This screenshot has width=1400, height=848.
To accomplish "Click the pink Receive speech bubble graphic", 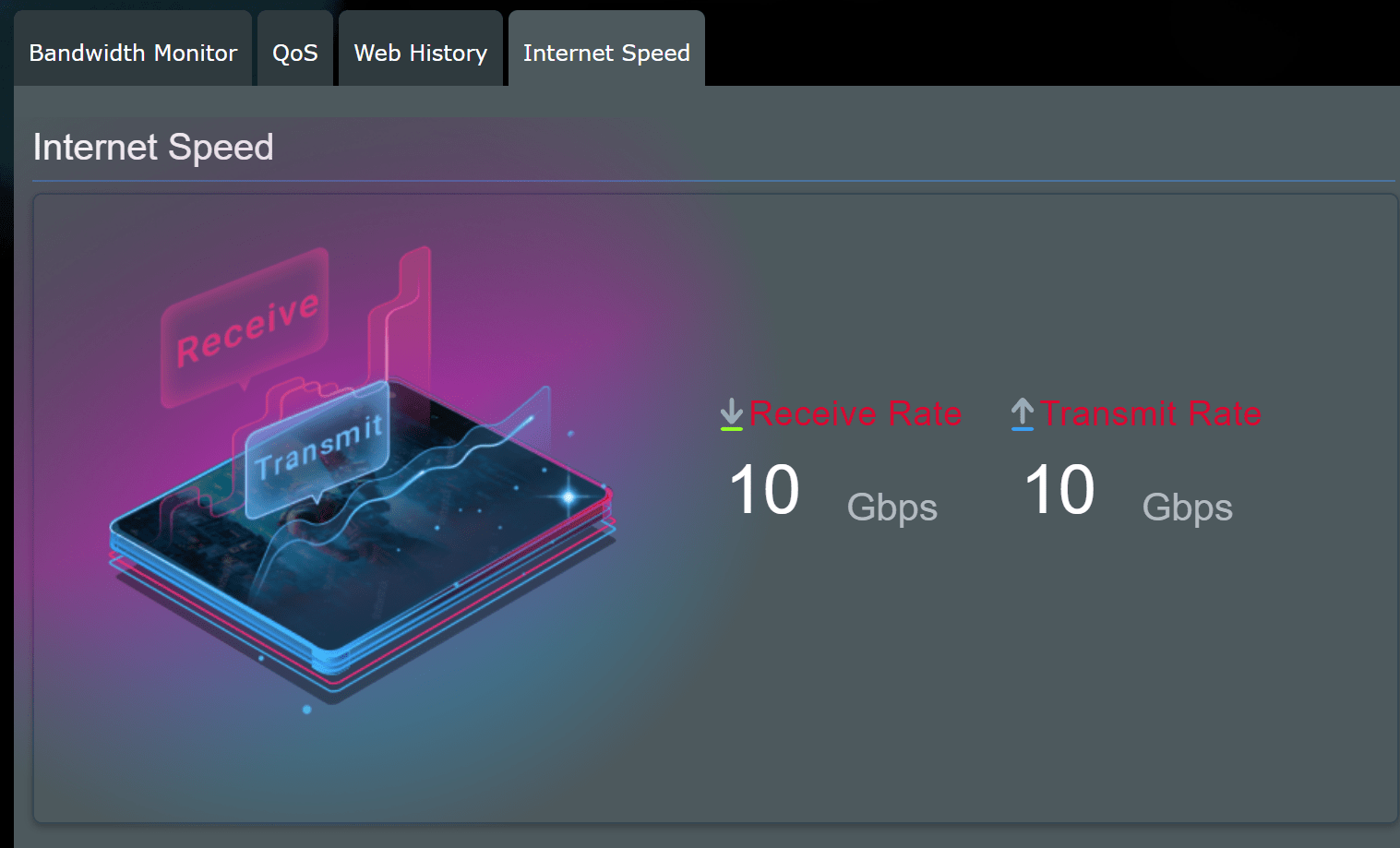I will click(245, 326).
